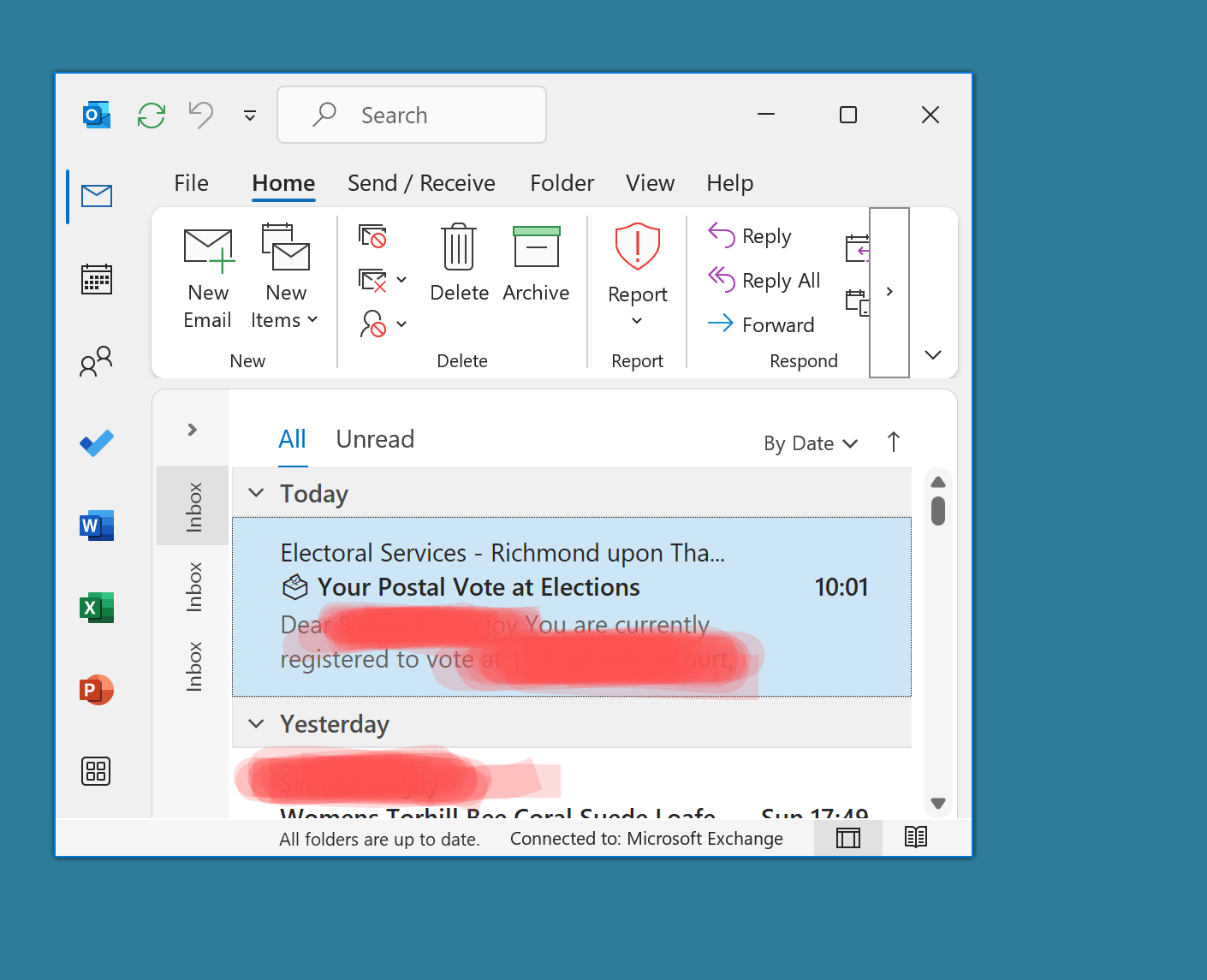Launch PowerPoint from the sidebar
Image resolution: width=1207 pixels, height=980 pixels.
pyautogui.click(x=97, y=689)
